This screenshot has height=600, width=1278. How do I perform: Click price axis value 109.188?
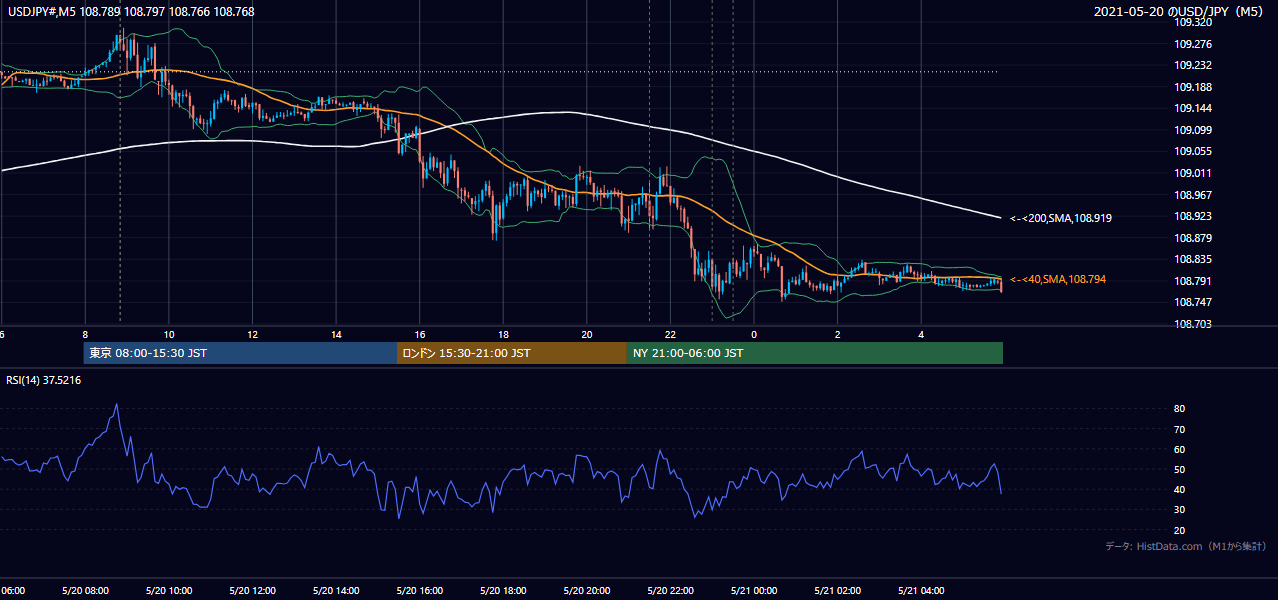(x=1192, y=87)
